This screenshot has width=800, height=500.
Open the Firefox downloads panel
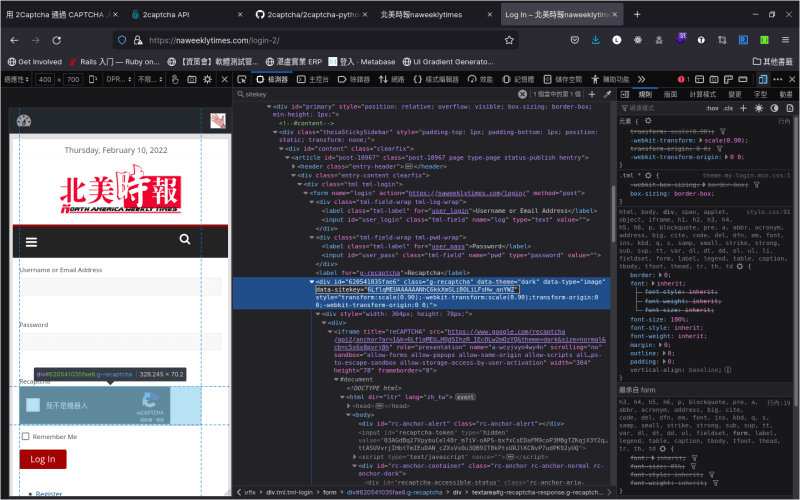click(595, 40)
